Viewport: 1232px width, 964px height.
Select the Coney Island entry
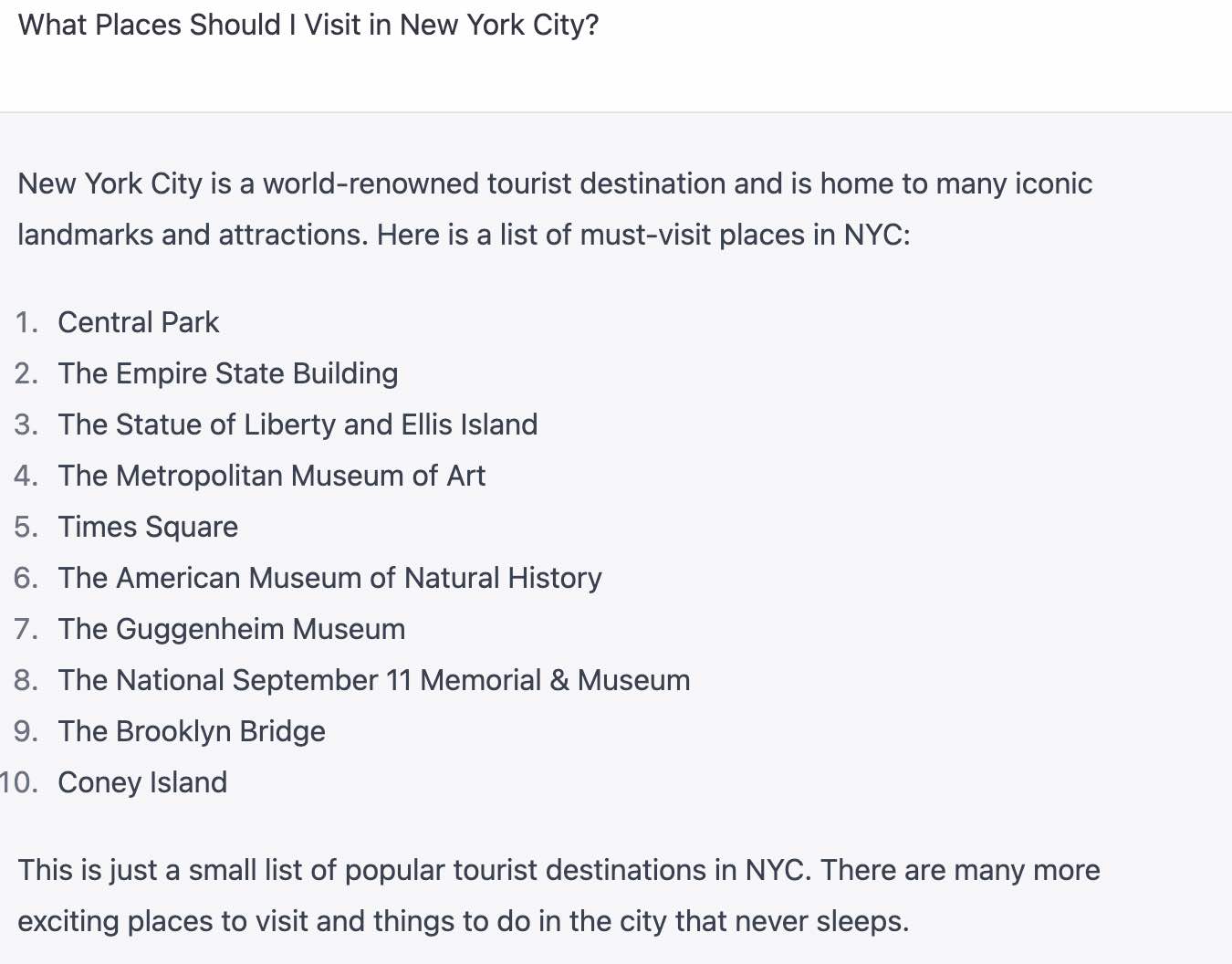tap(142, 782)
